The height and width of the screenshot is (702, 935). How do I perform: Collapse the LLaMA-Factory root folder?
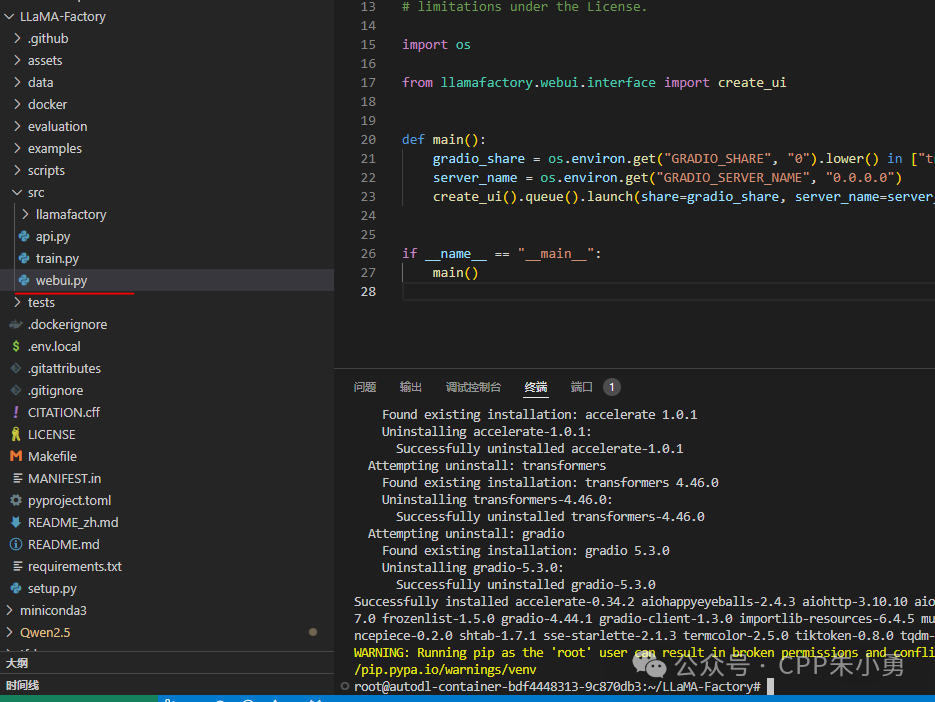coord(9,17)
